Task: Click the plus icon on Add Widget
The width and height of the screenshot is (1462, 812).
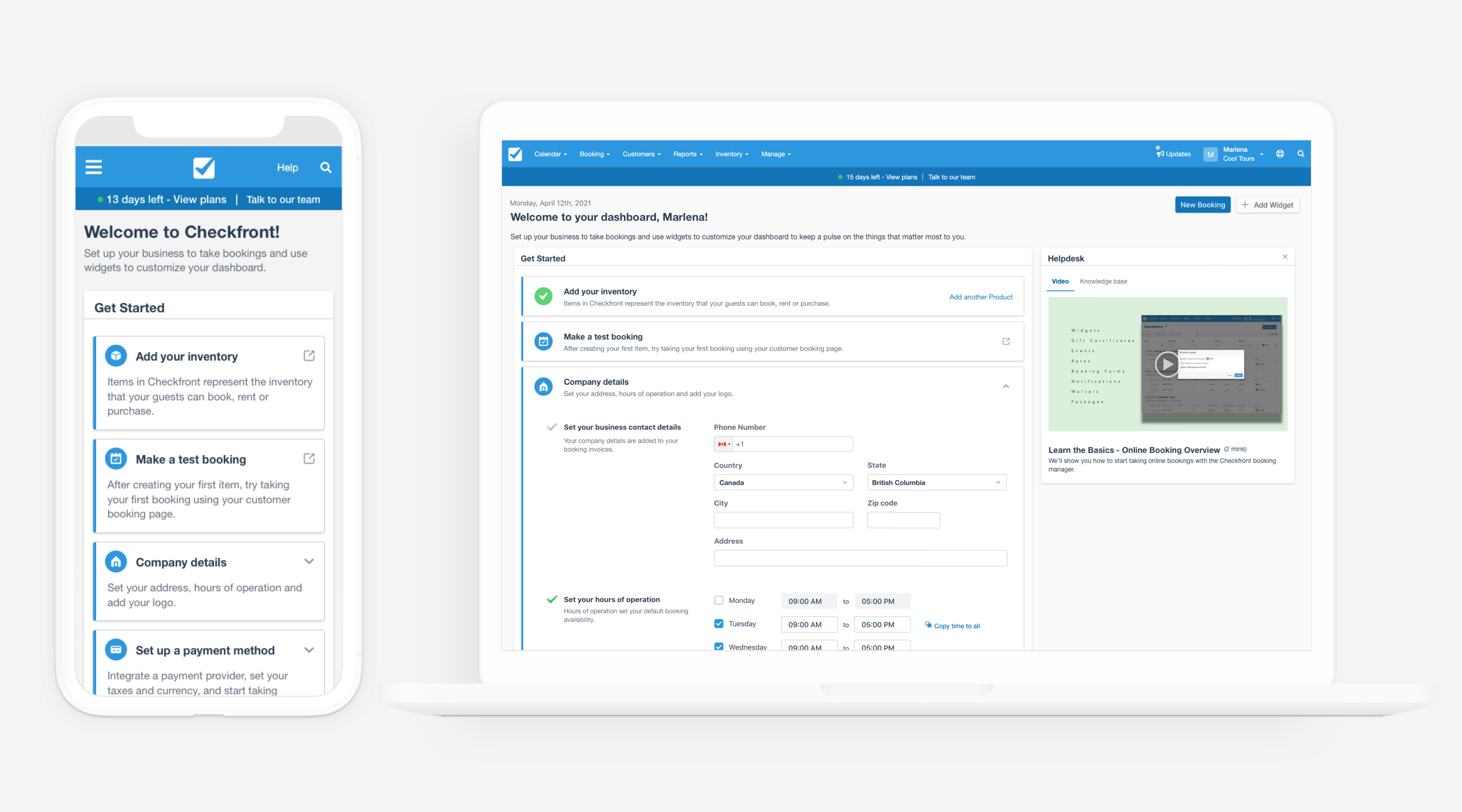Action: click(x=1245, y=205)
